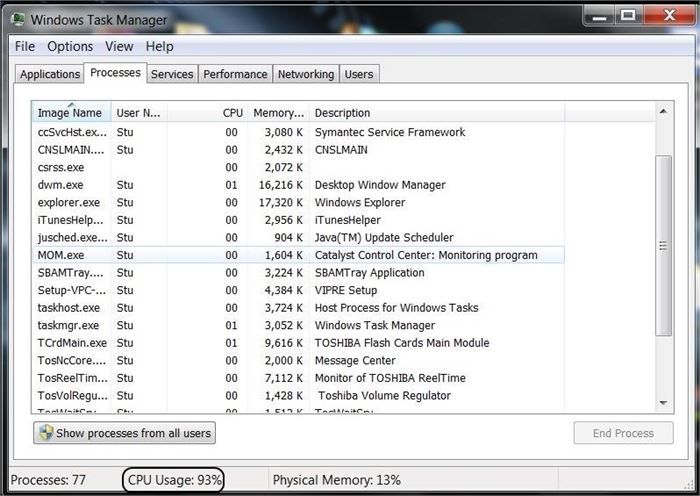The height and width of the screenshot is (496, 700).
Task: Switch to the Applications tab
Action: click(50, 74)
